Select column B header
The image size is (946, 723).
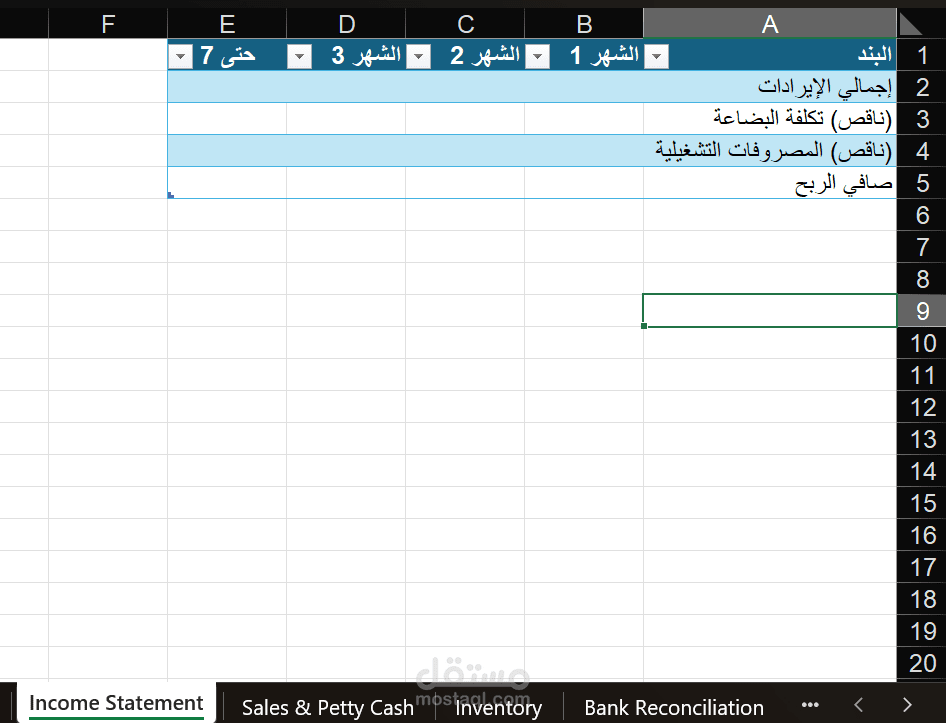coord(584,24)
